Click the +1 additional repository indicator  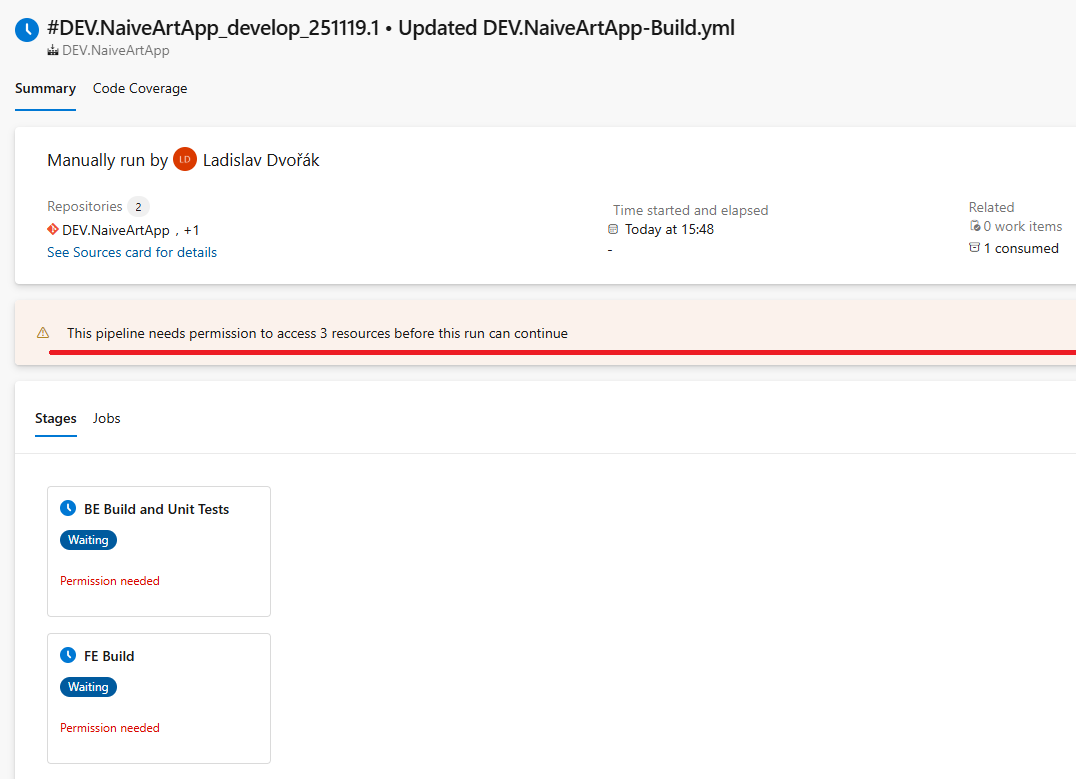pyautogui.click(x=191, y=231)
